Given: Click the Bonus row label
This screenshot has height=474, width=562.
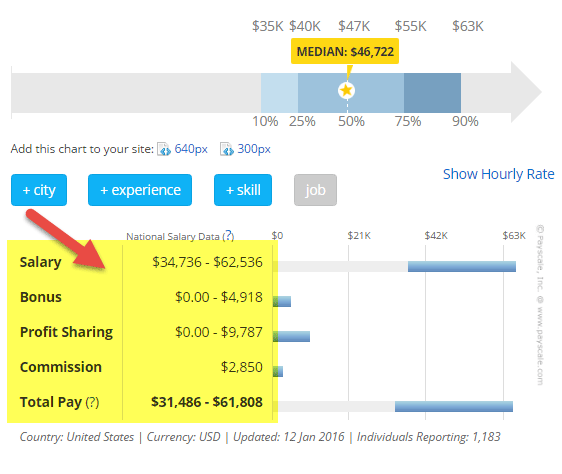Looking at the screenshot, I should tap(41, 297).
